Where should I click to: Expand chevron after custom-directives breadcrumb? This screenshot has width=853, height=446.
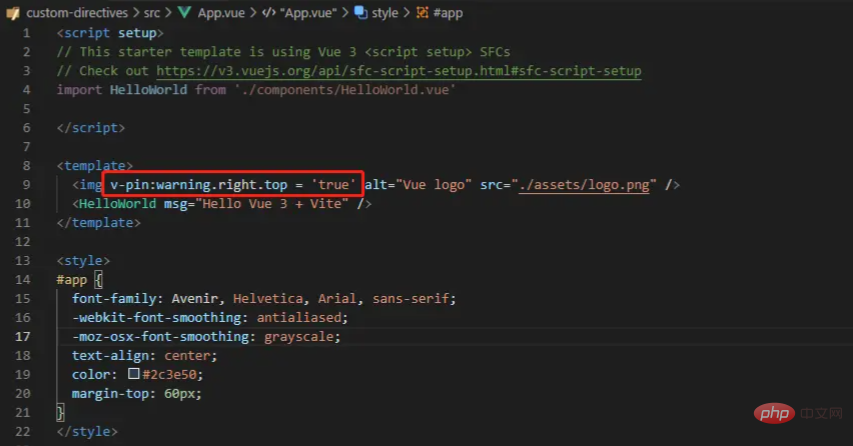(135, 13)
